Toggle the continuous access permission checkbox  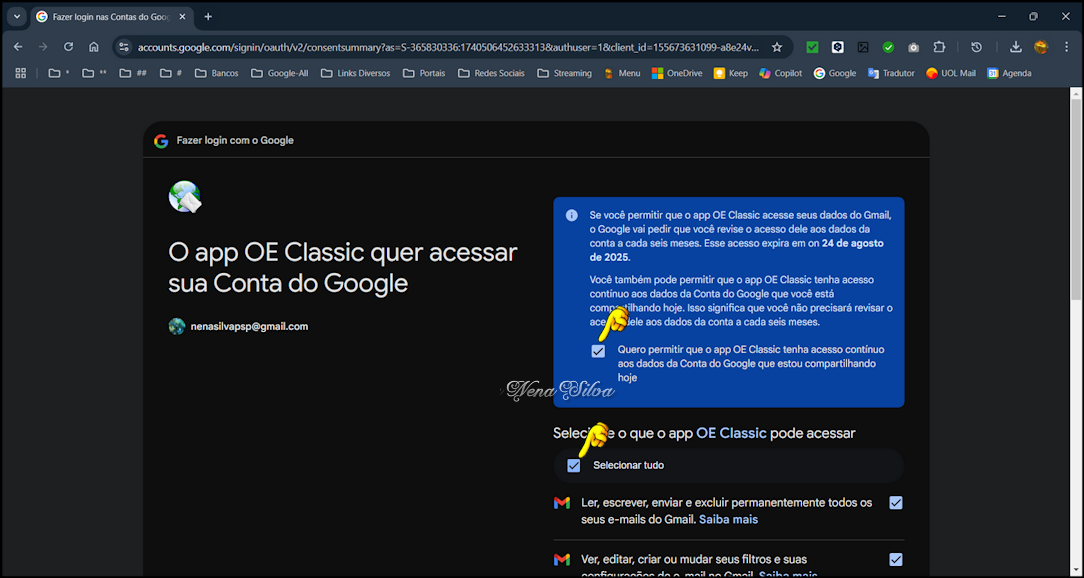coord(598,351)
